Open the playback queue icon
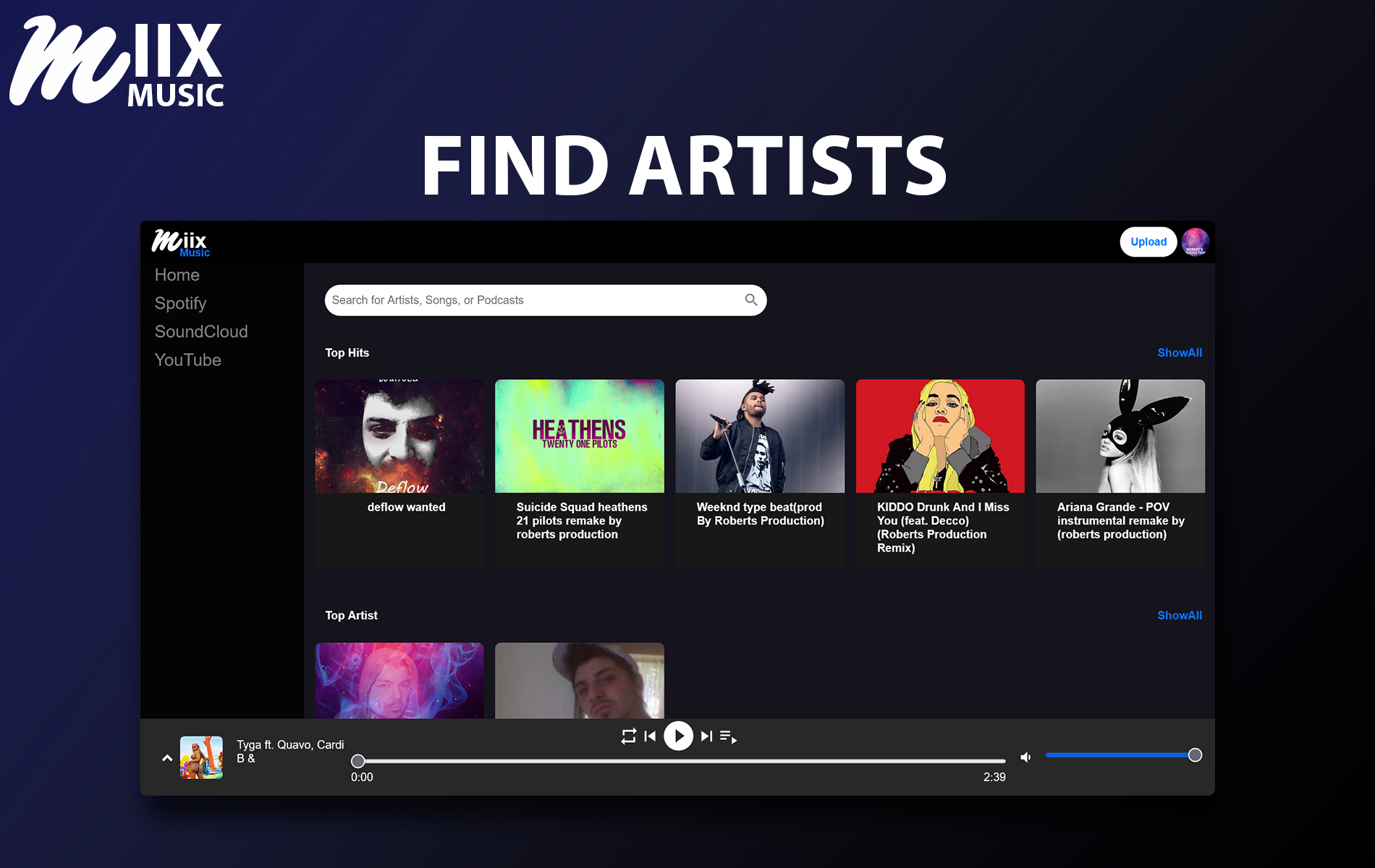 click(x=728, y=736)
